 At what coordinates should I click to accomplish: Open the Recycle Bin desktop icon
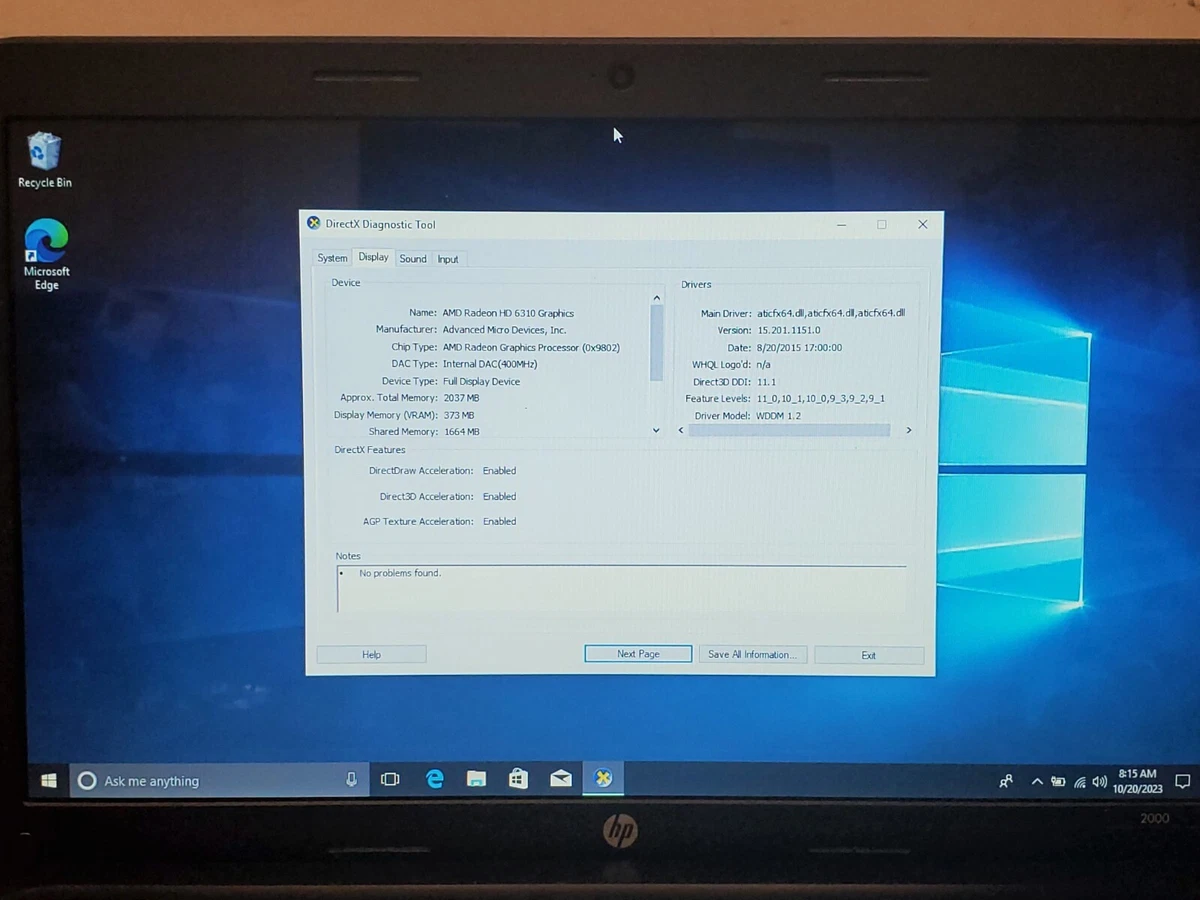[44, 160]
